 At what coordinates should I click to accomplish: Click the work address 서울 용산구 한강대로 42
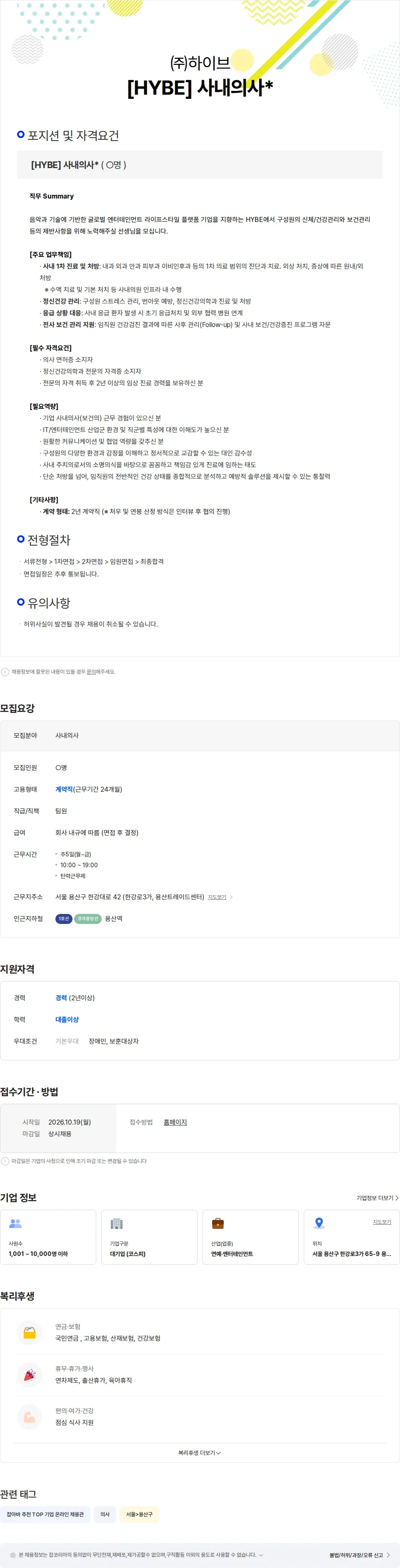pos(130,897)
